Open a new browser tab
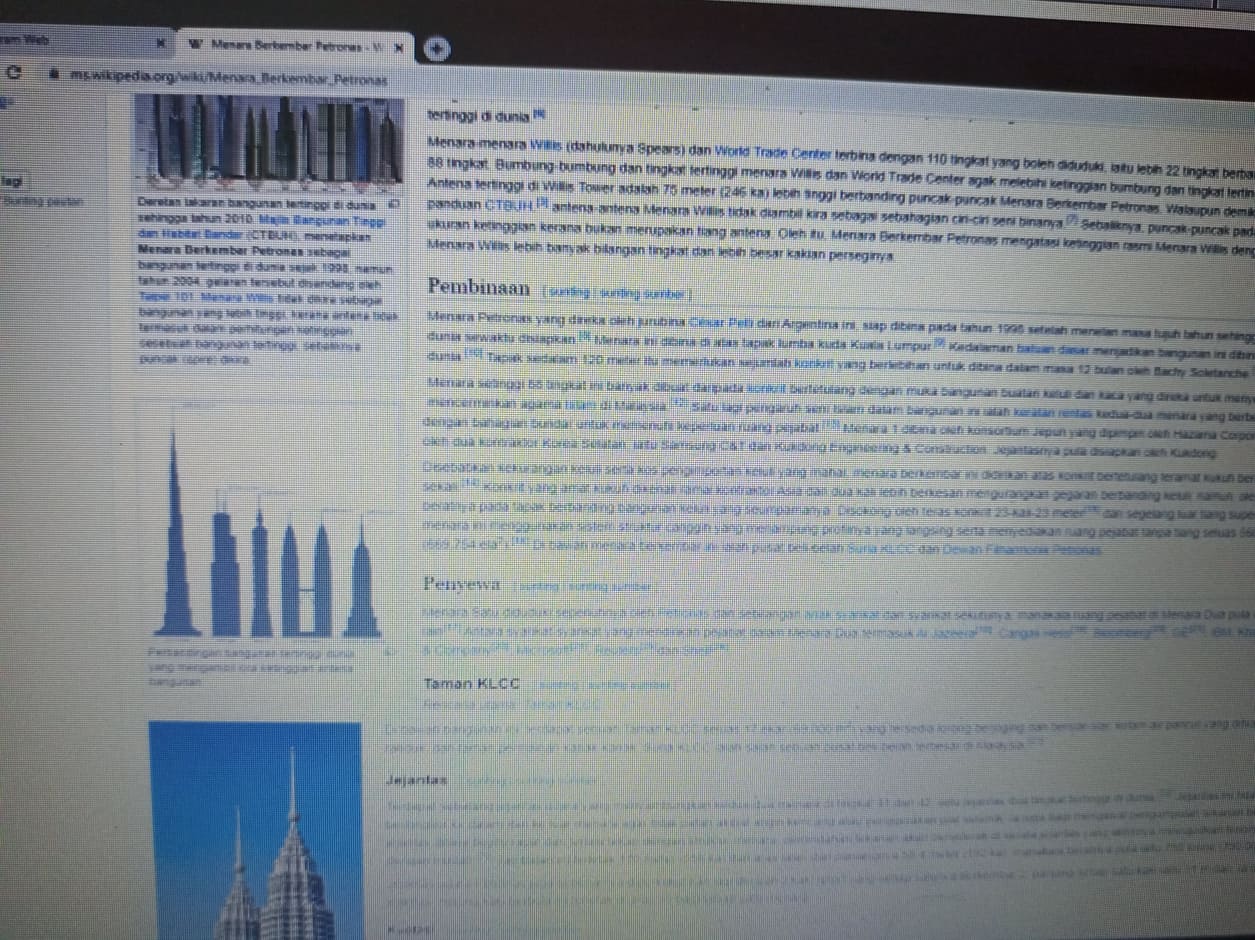 tap(436, 47)
